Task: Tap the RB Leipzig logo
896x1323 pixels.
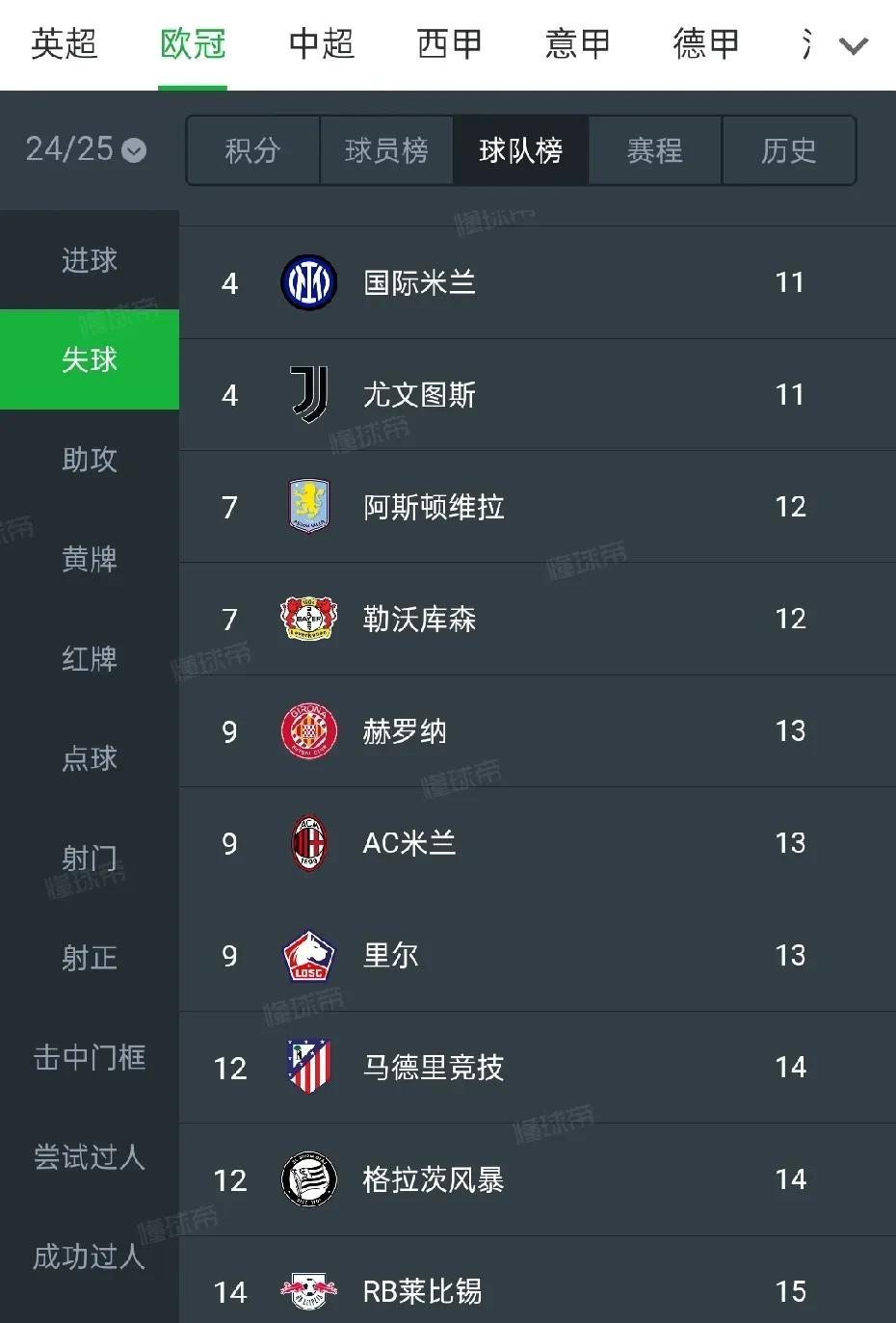Action: 308,1291
